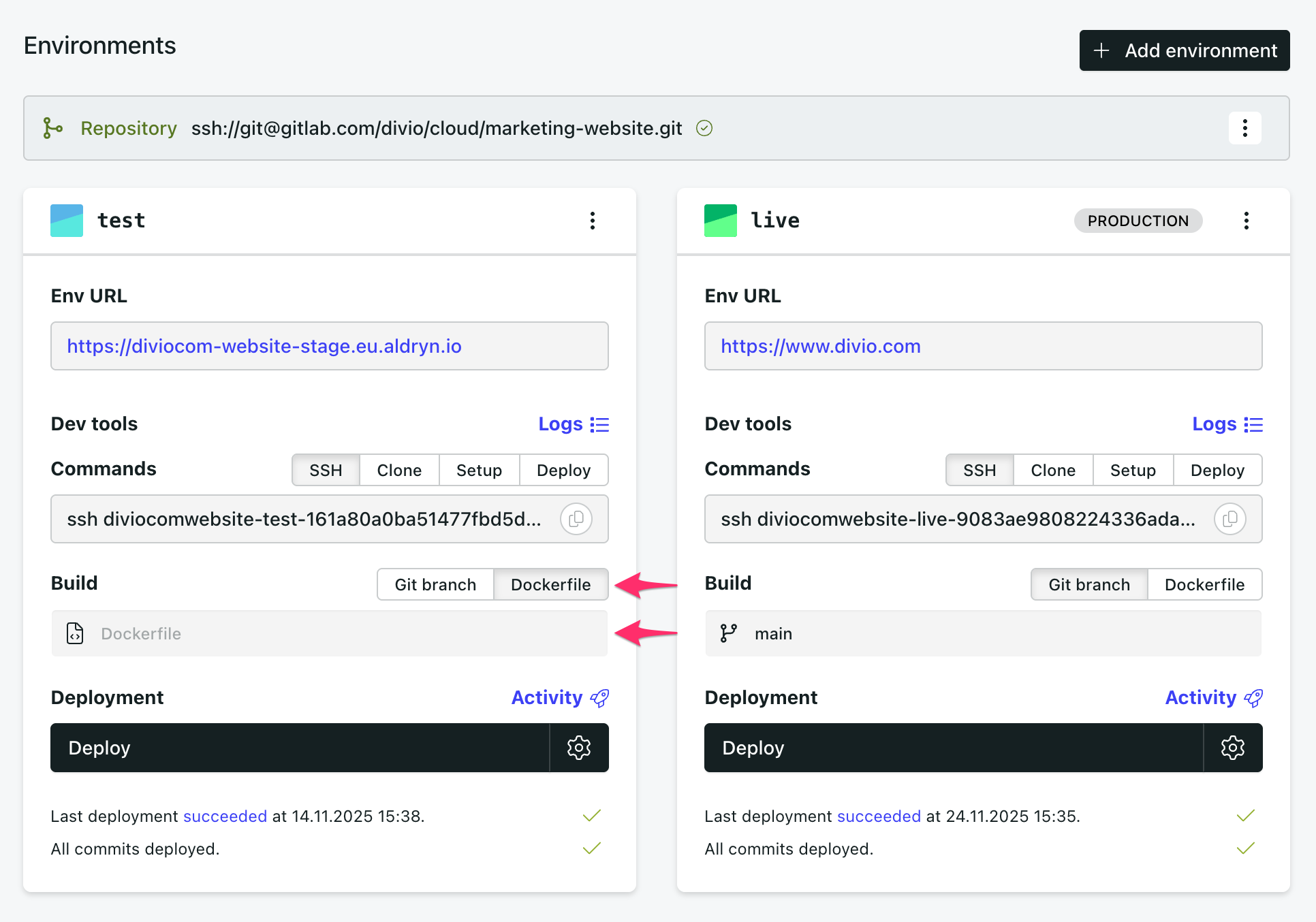Open the Repository three-dot options menu

(x=1244, y=128)
